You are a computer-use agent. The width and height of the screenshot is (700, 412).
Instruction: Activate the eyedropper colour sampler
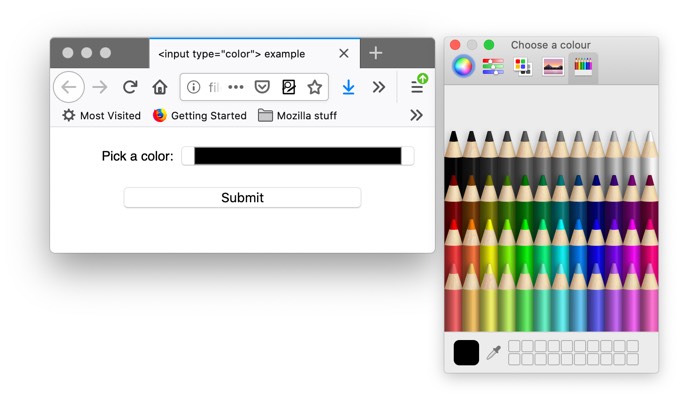[x=493, y=353]
